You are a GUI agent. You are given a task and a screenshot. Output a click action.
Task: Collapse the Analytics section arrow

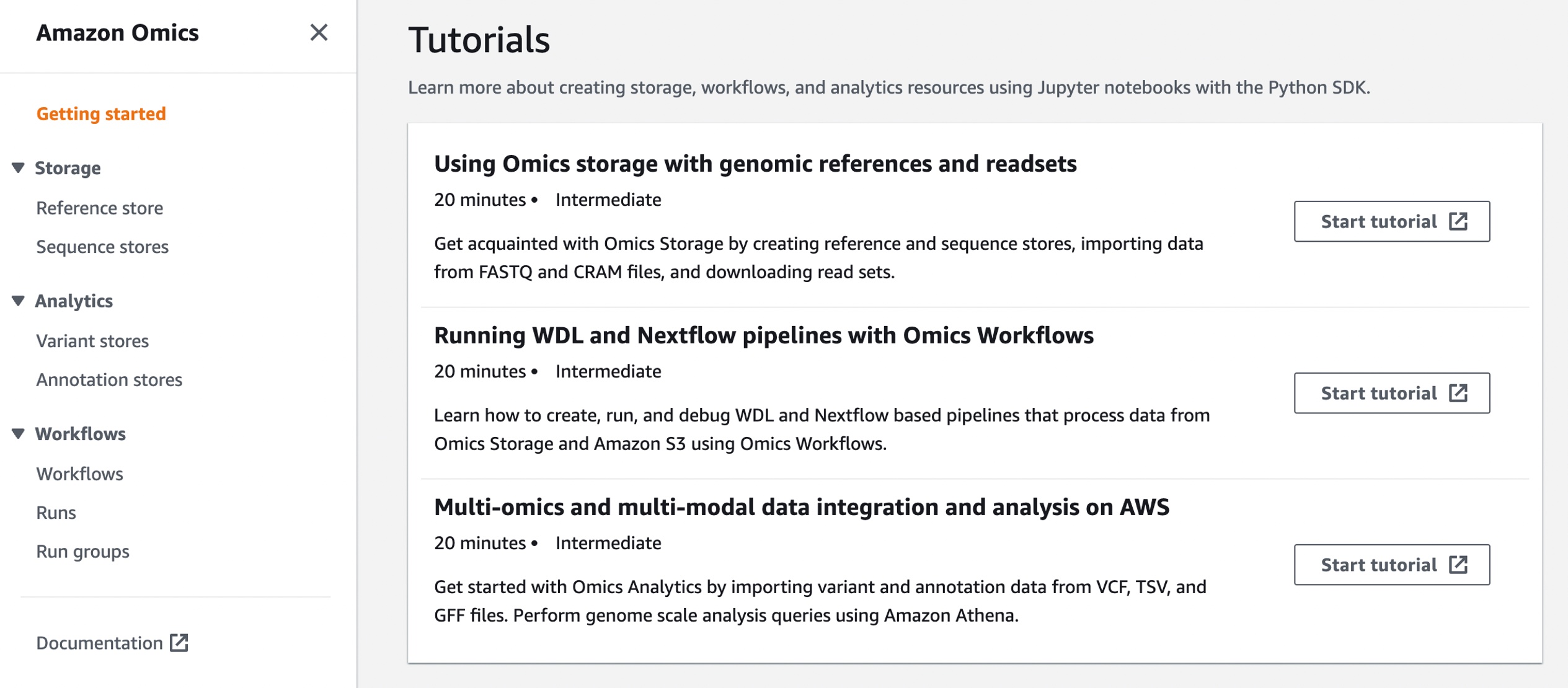[18, 301]
